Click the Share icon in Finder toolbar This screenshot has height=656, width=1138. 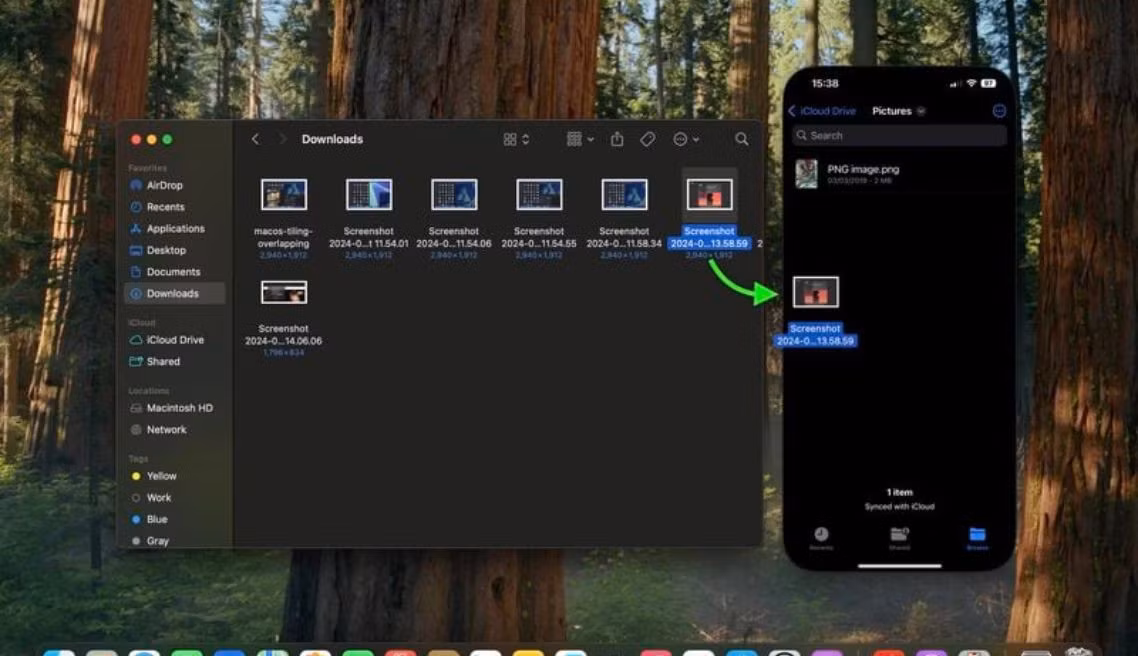617,139
